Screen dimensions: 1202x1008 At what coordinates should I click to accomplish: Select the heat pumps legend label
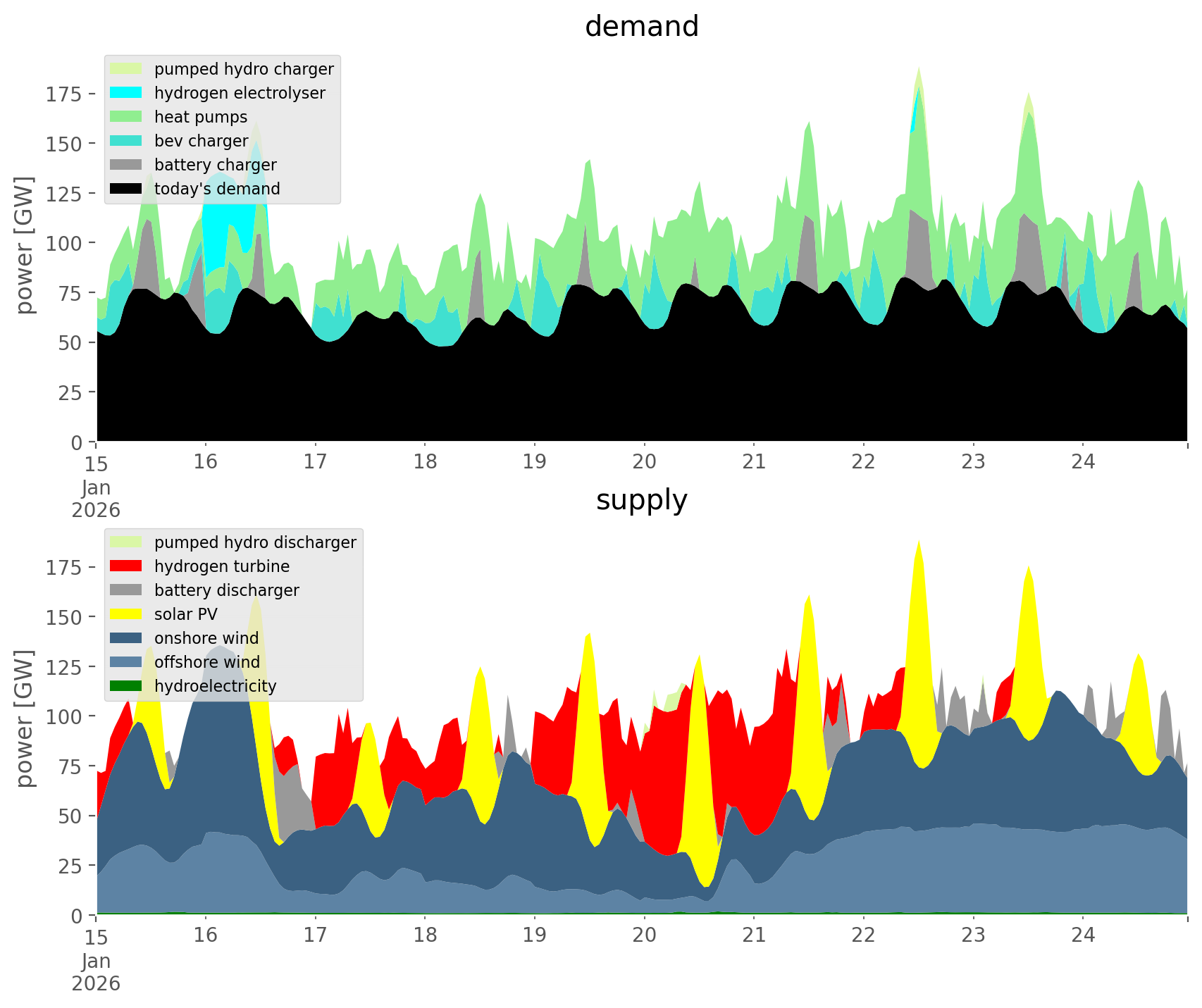(x=201, y=117)
